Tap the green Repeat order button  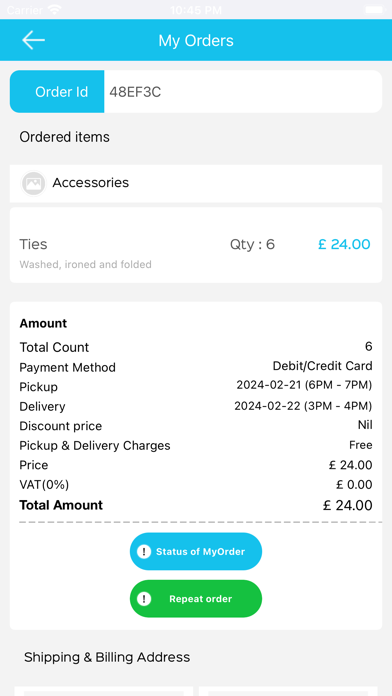coord(196,599)
